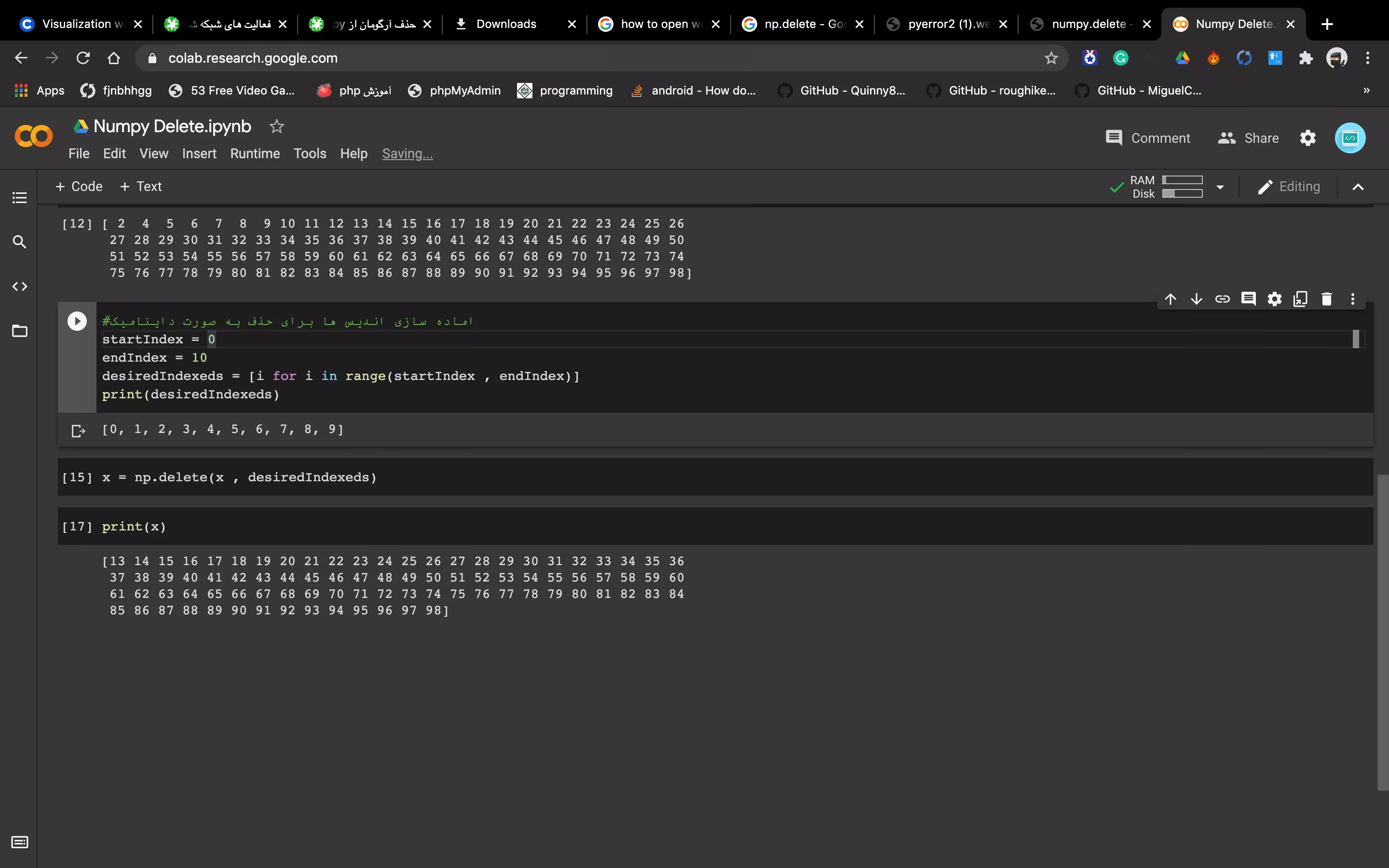This screenshot has width=1389, height=868.
Task: Click the notebook vertical scrollbar
Action: [x=1383, y=632]
